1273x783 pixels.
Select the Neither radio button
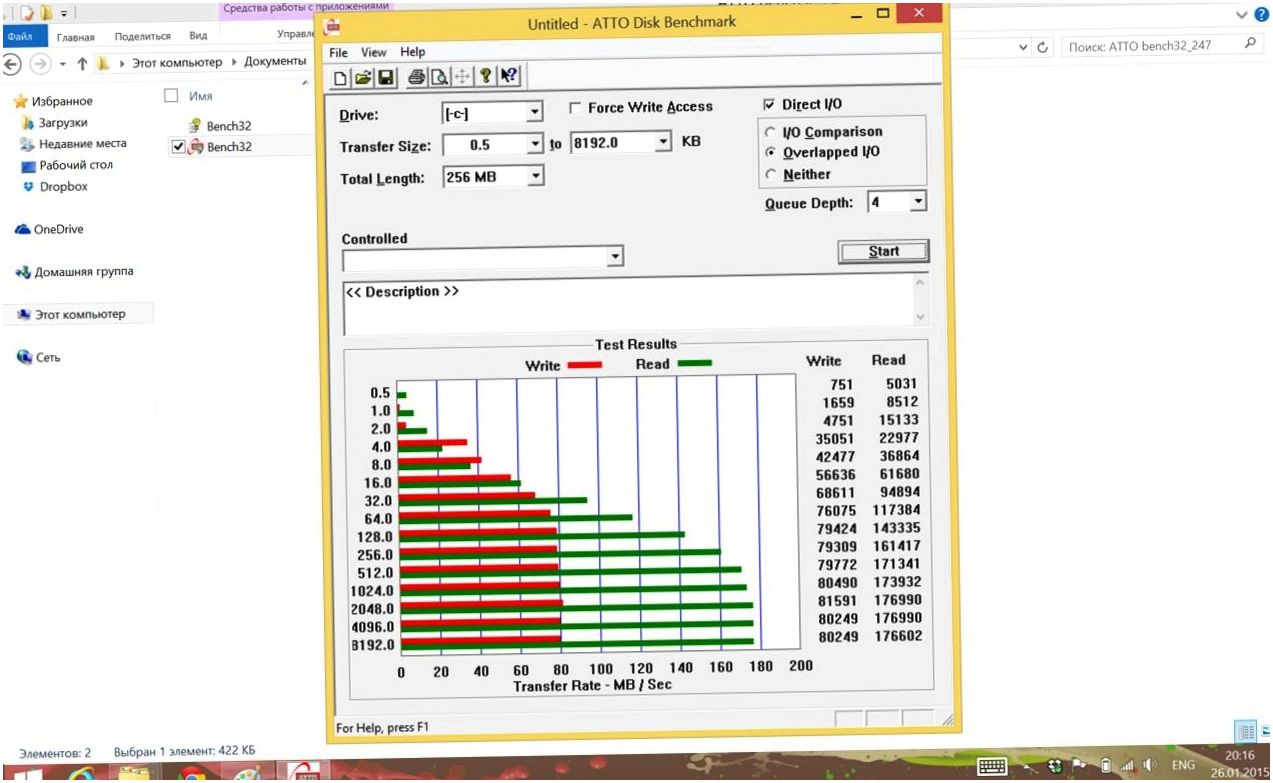point(769,174)
